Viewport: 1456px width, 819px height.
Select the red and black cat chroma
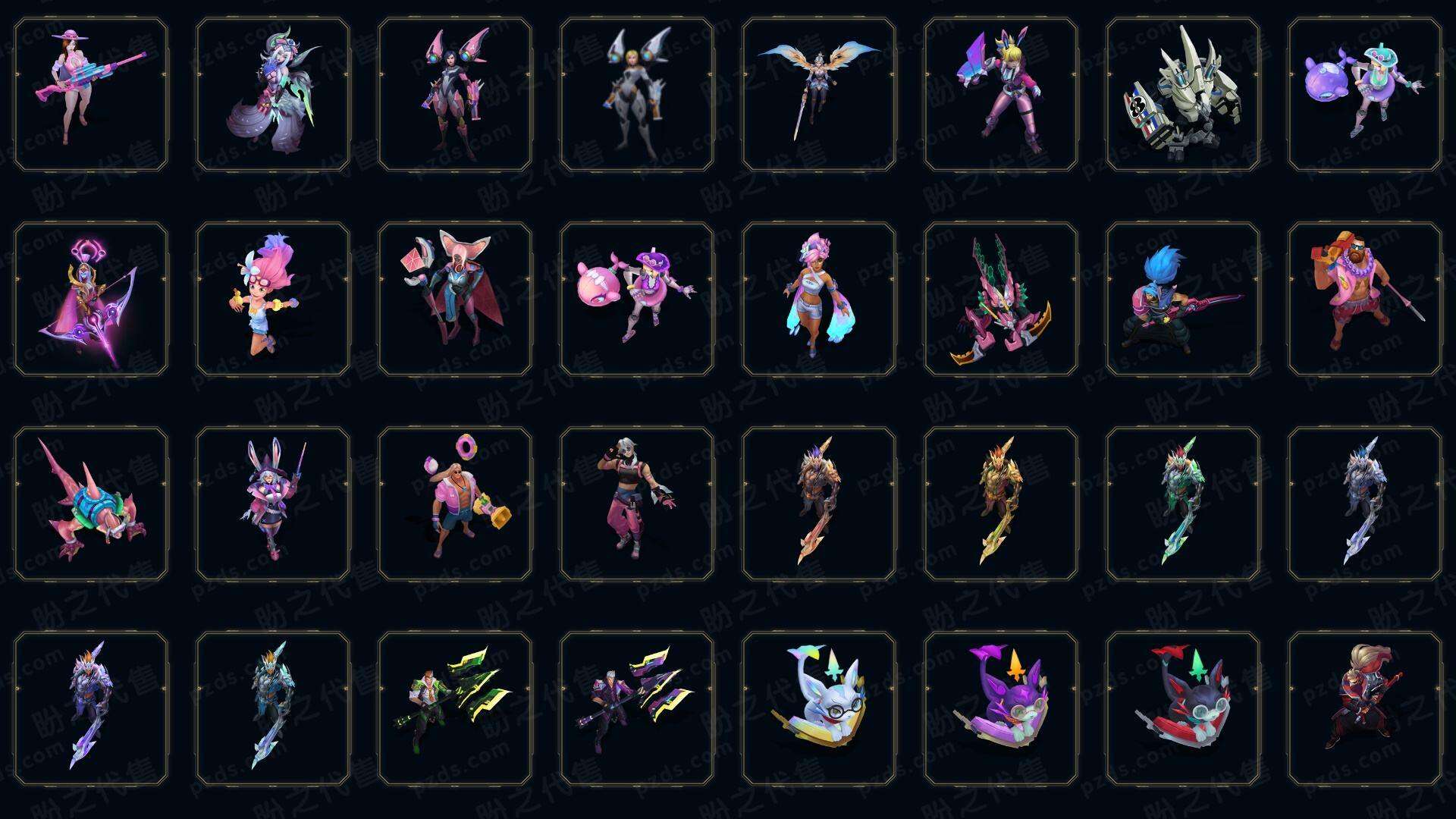pyautogui.click(x=1183, y=708)
